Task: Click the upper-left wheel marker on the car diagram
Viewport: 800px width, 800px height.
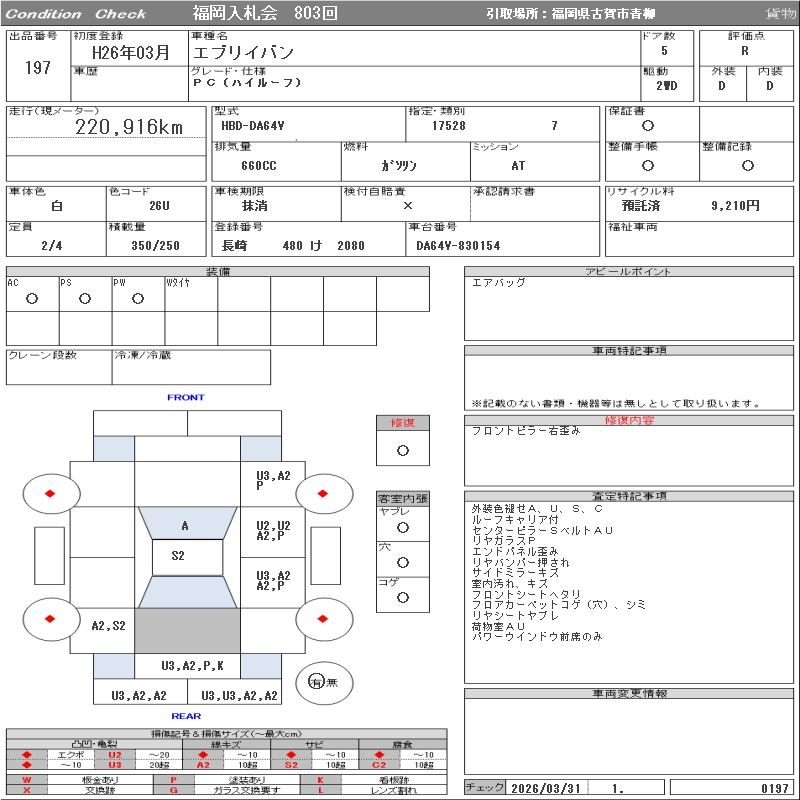Action: [50, 493]
